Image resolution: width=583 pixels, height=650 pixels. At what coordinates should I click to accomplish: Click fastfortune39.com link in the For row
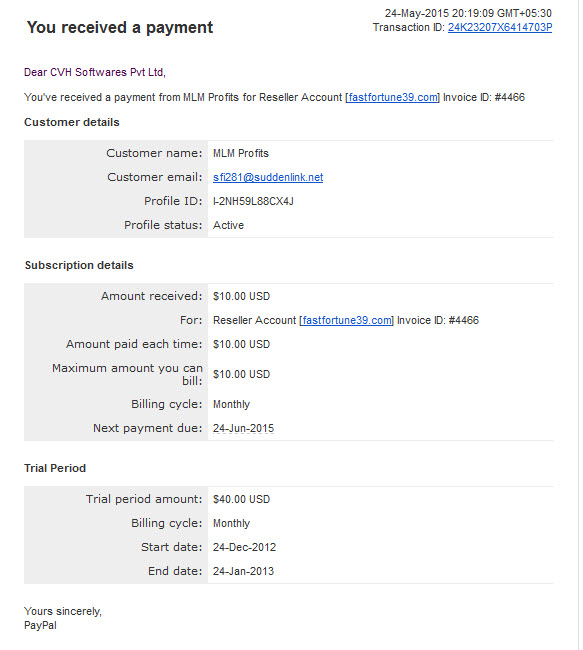[x=346, y=320]
